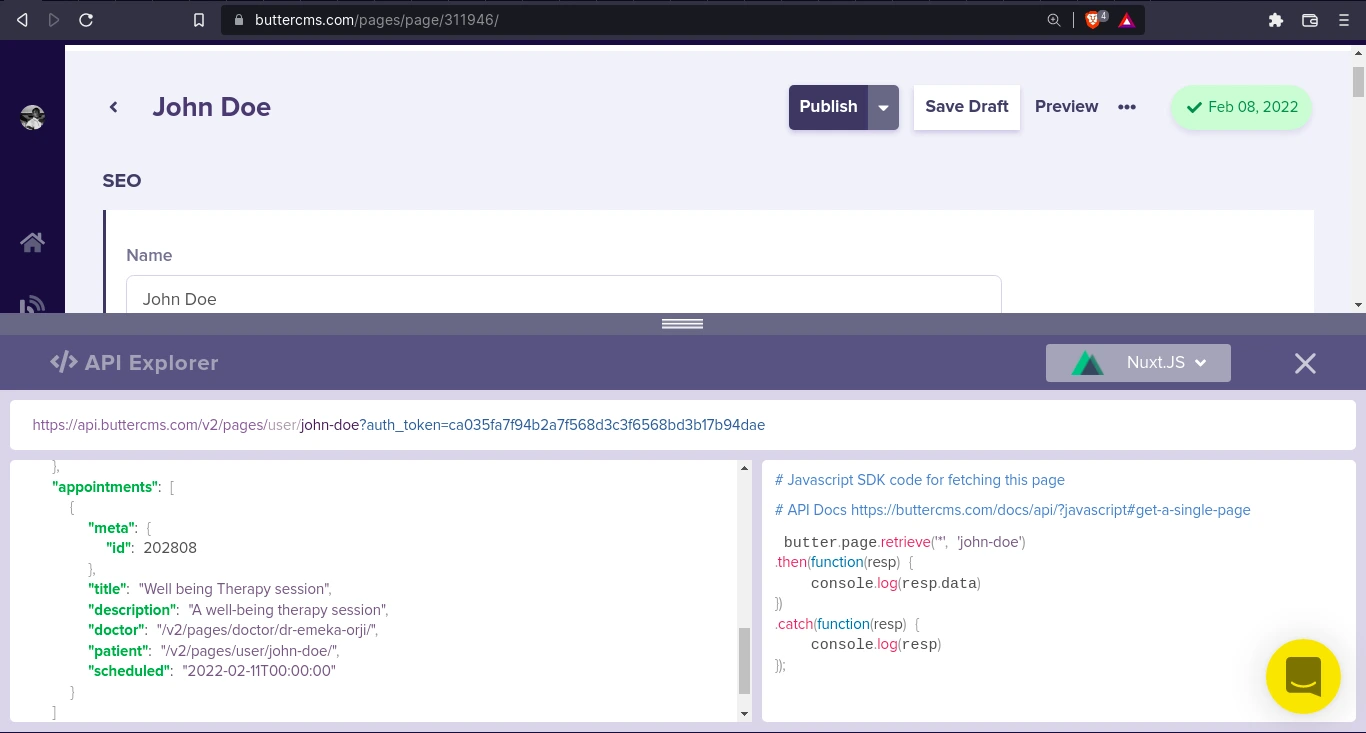This screenshot has width=1366, height=733.
Task: Click the "Javascript SDK code" comment line
Action: pyautogui.click(x=920, y=480)
